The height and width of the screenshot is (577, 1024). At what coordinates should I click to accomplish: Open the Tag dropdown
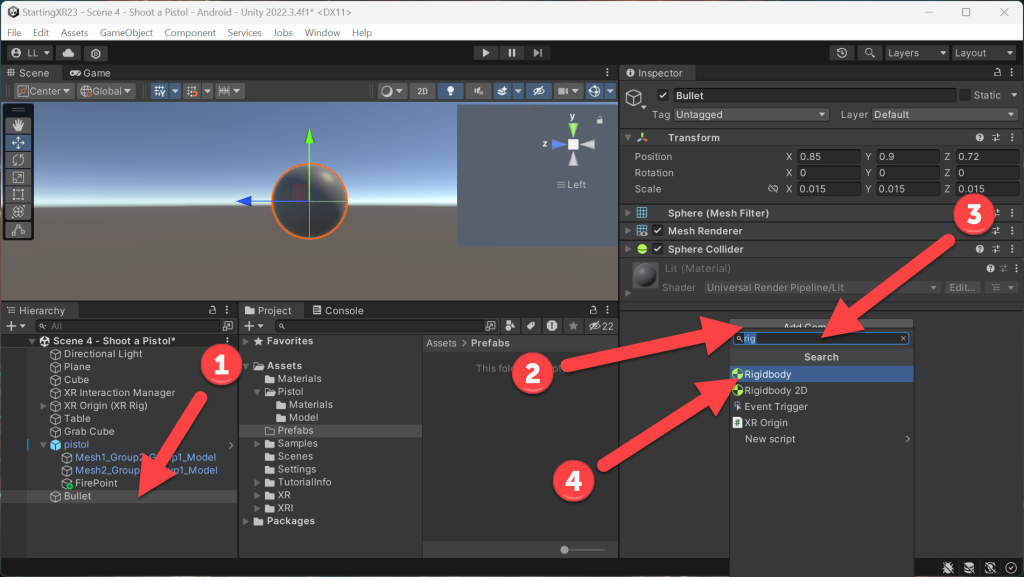[x=751, y=114]
